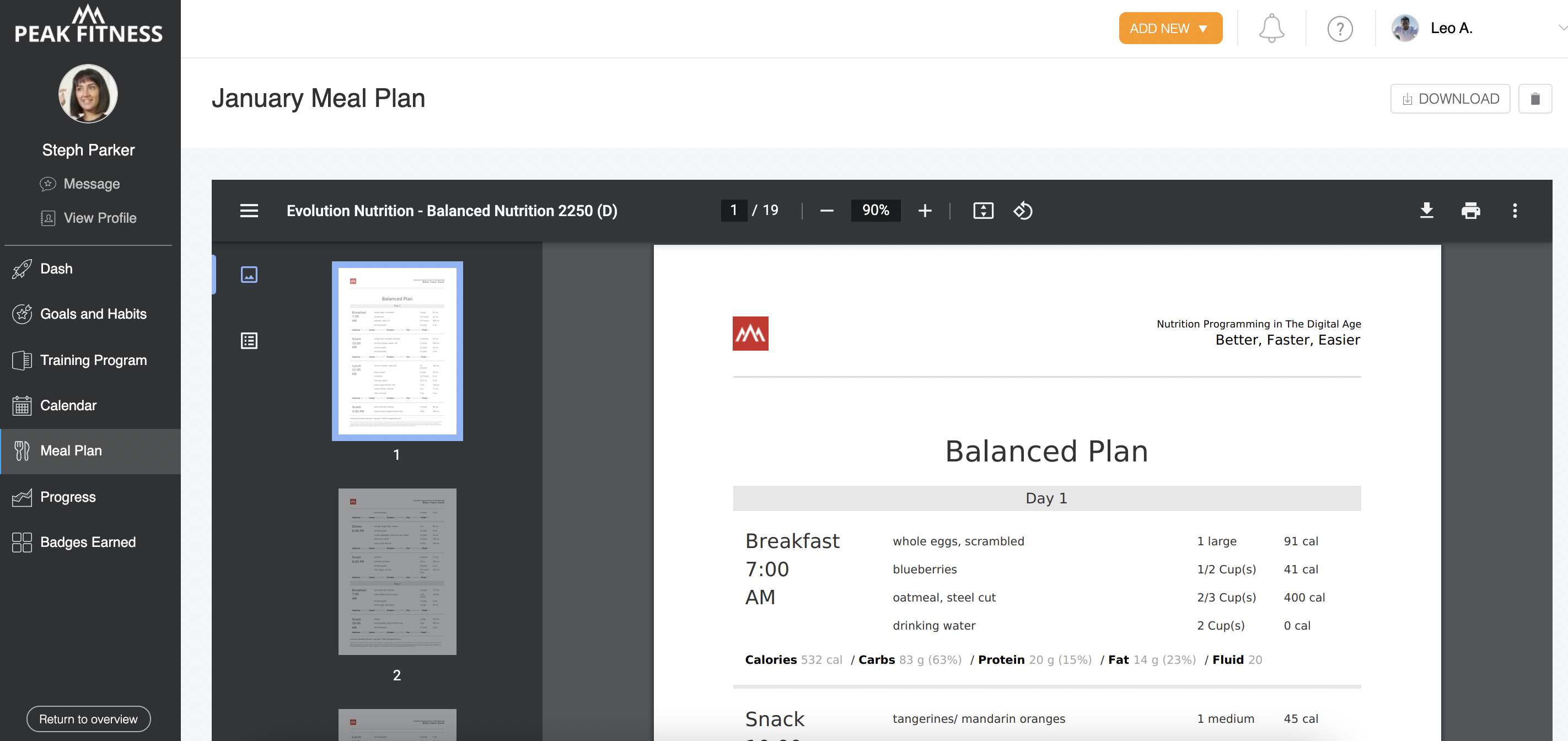The height and width of the screenshot is (741, 1568).
Task: Click Leo A. profile avatar
Action: [1405, 28]
